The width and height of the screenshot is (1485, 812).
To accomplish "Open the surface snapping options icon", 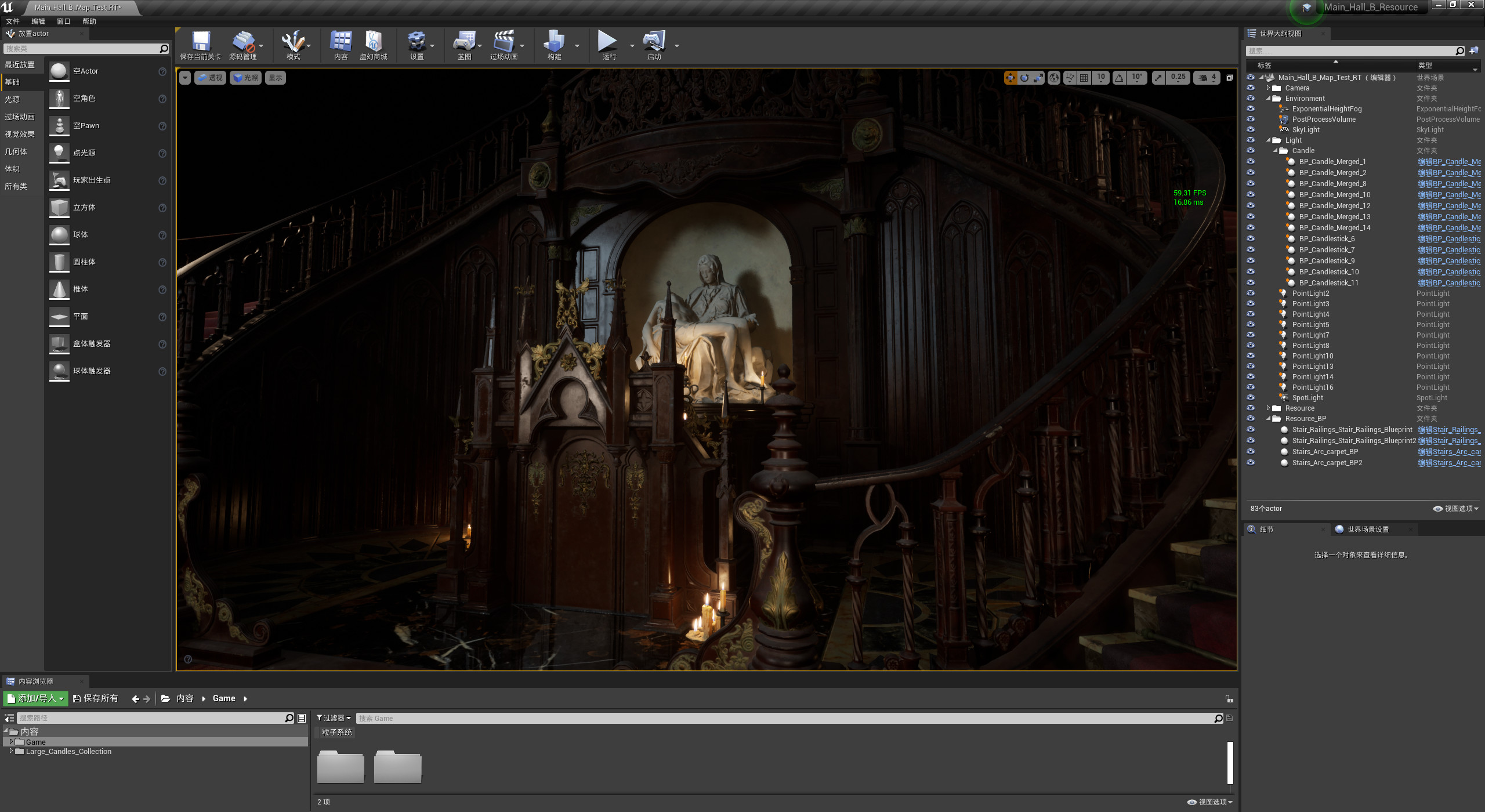I will click(x=1070, y=78).
